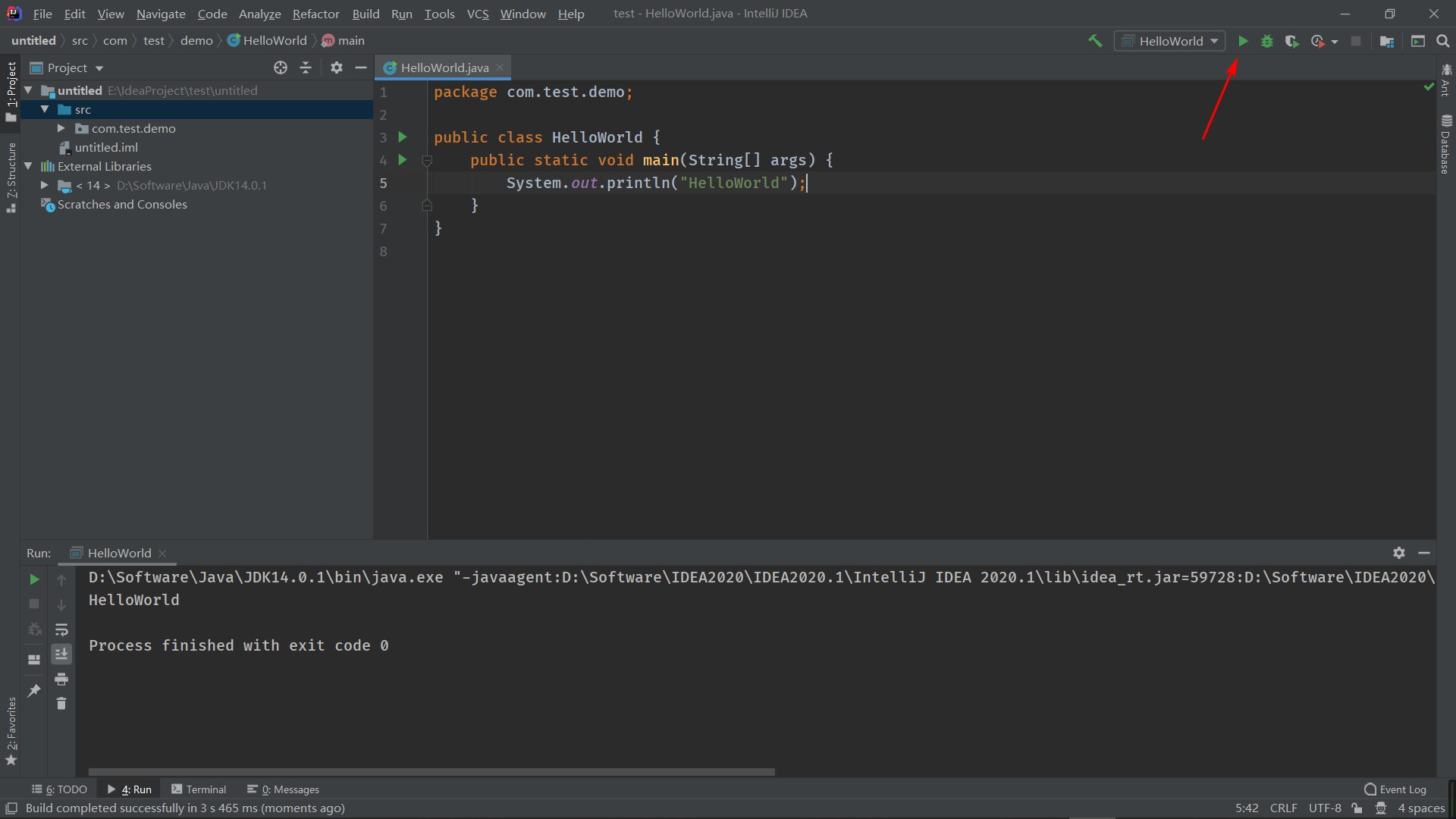The height and width of the screenshot is (819, 1456).
Task: Click the Build Project hammer icon
Action: point(1095,41)
